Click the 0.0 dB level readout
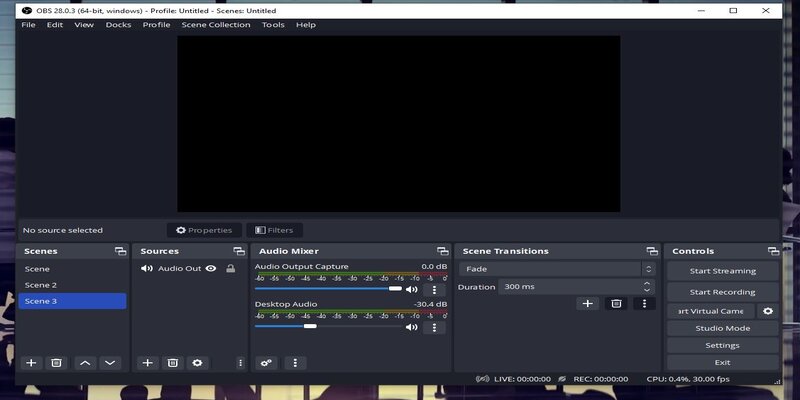Image resolution: width=800 pixels, height=400 pixels. [x=434, y=266]
